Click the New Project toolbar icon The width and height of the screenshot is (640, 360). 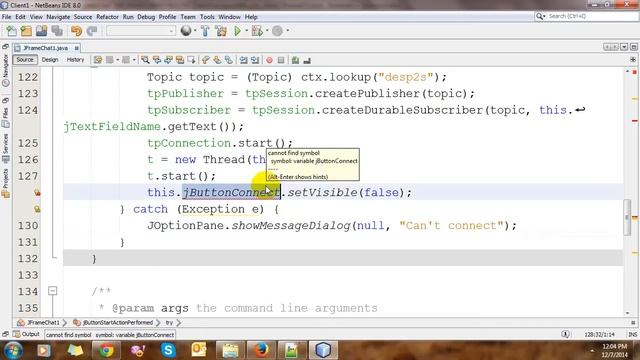click(x=27, y=31)
